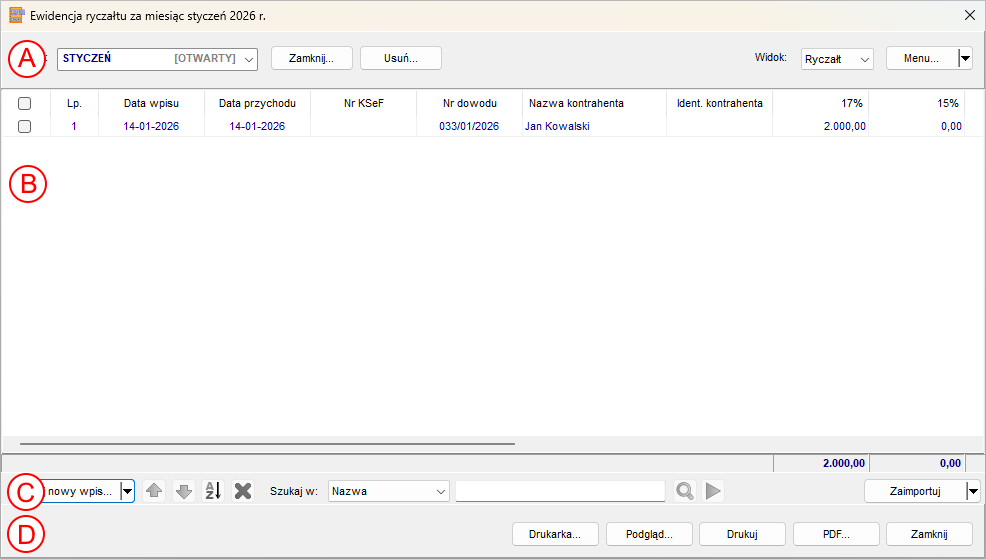Sort by Data wpisu column header
The image size is (986, 559).
tap(151, 103)
